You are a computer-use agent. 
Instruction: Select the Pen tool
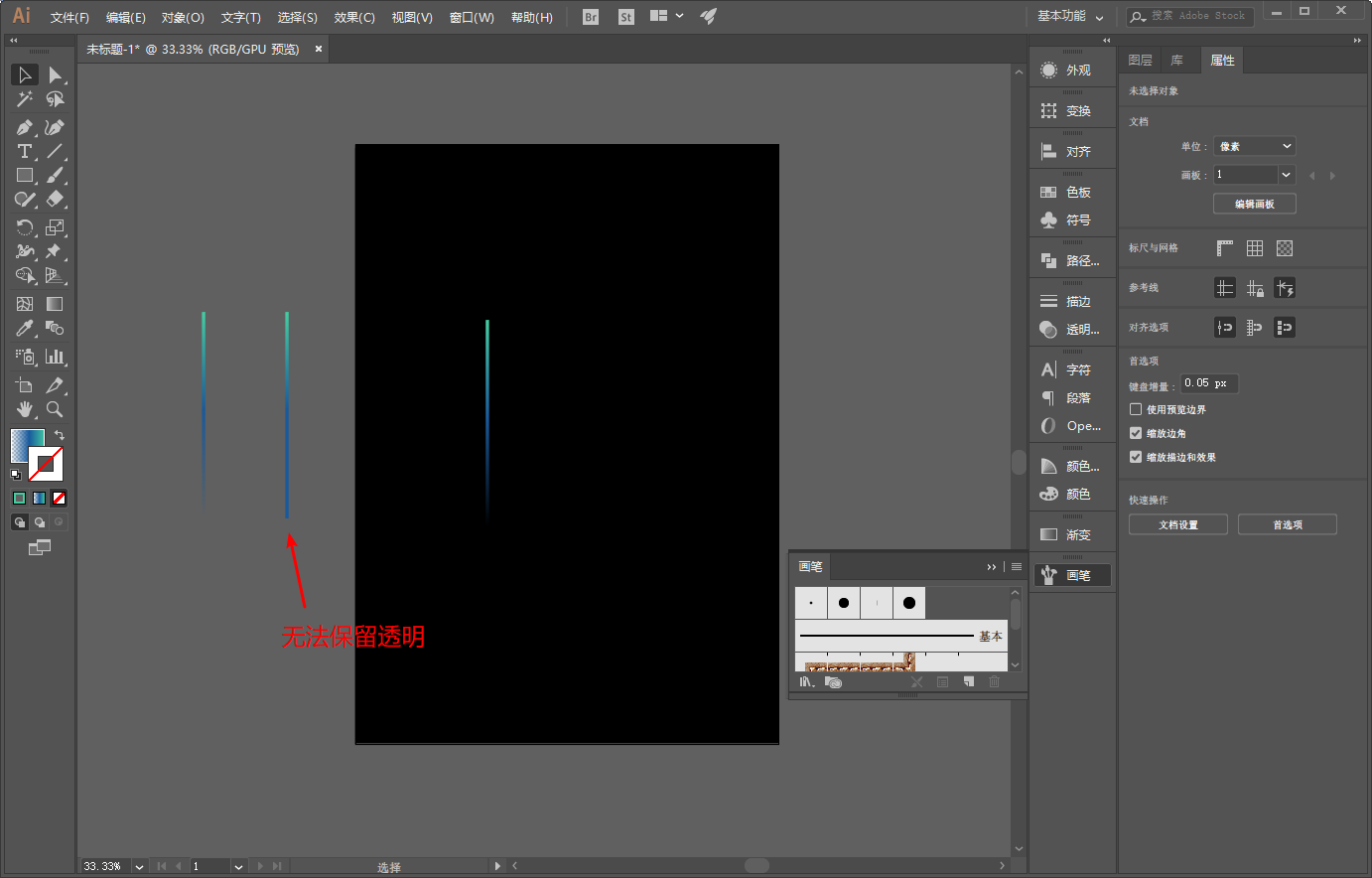25,127
